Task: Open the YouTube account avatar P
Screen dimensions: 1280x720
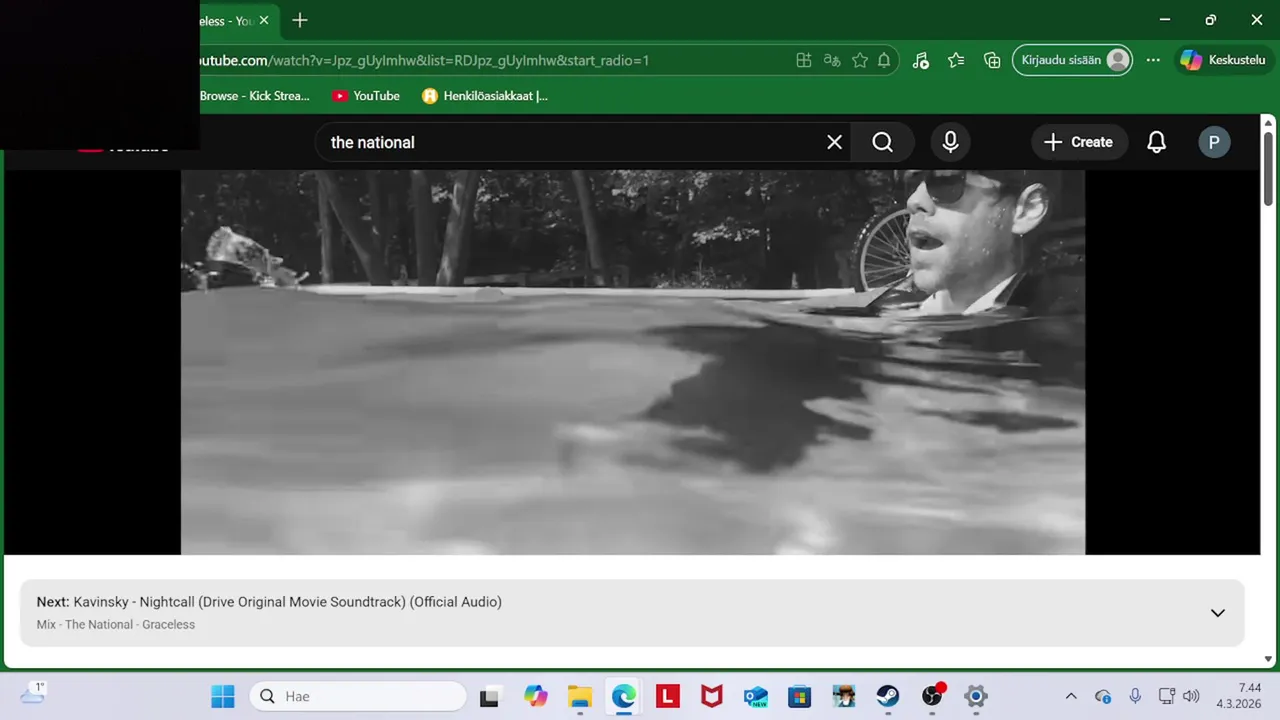Action: pyautogui.click(x=1214, y=142)
